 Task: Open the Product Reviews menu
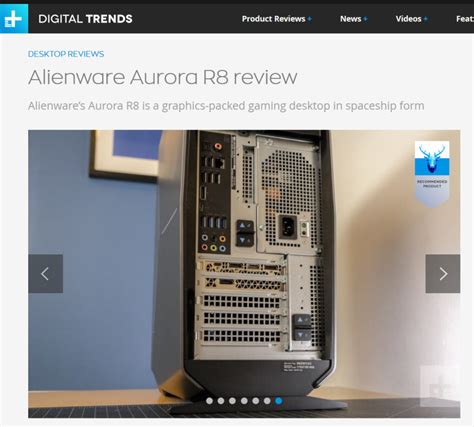(x=273, y=19)
